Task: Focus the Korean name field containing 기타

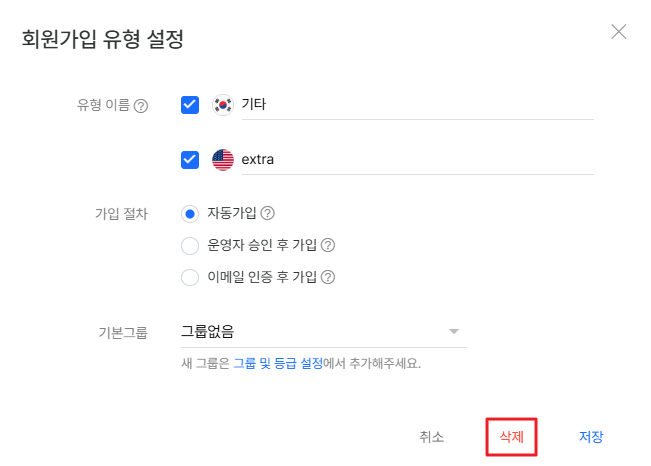Action: pyautogui.click(x=418, y=105)
